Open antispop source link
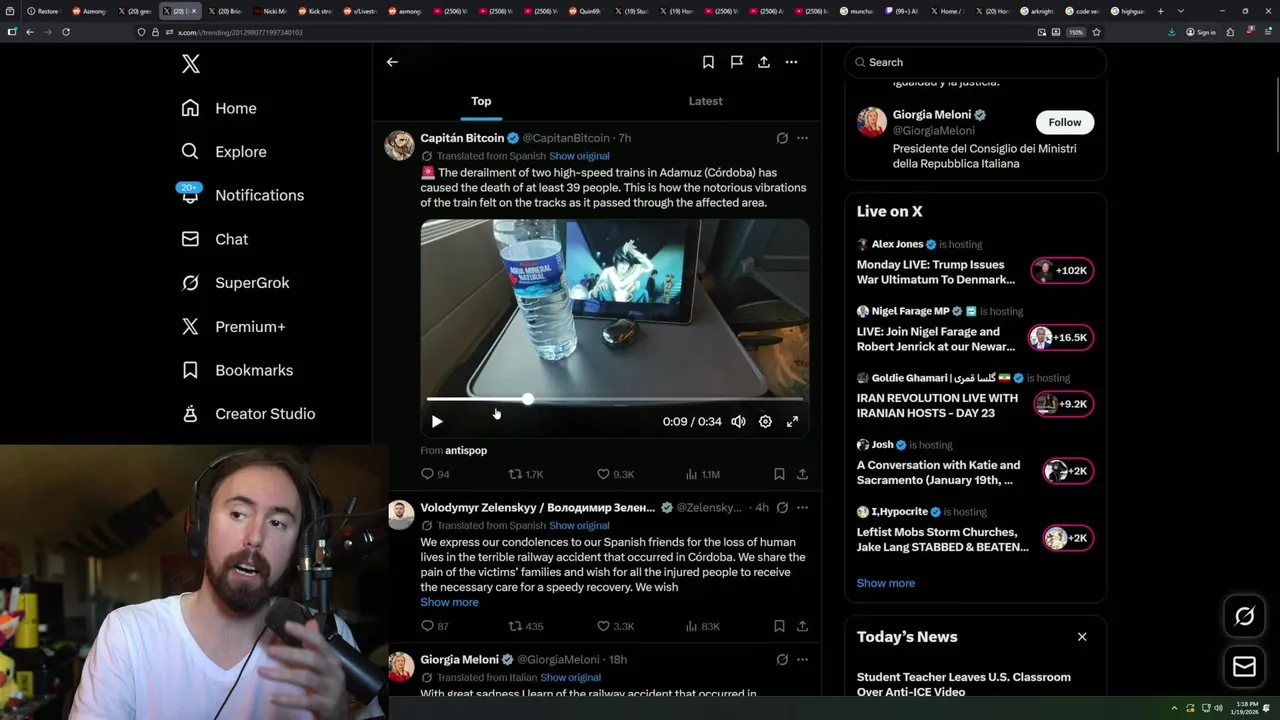This screenshot has width=1280, height=720. [x=466, y=451]
